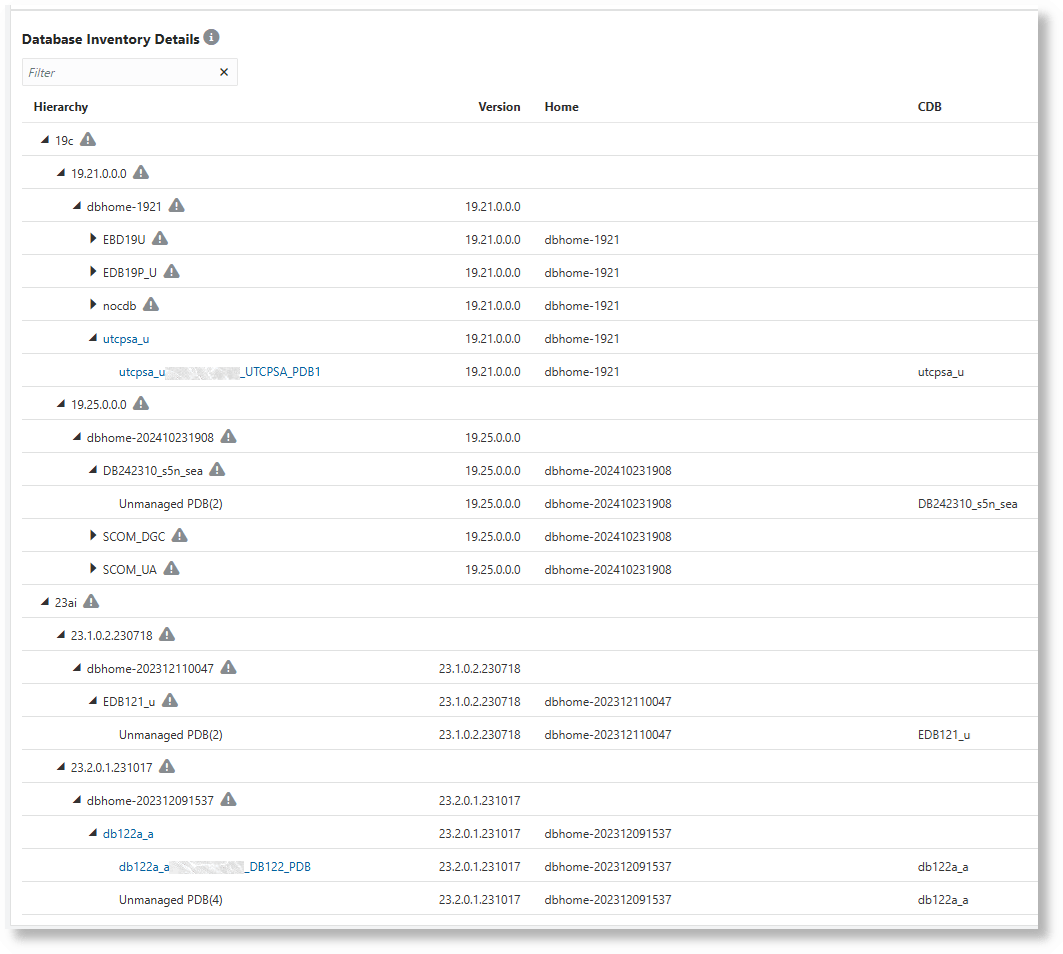The width and height of the screenshot is (1063, 954).
Task: Select the Unmanaged PDB(4) row
Action: 171,900
